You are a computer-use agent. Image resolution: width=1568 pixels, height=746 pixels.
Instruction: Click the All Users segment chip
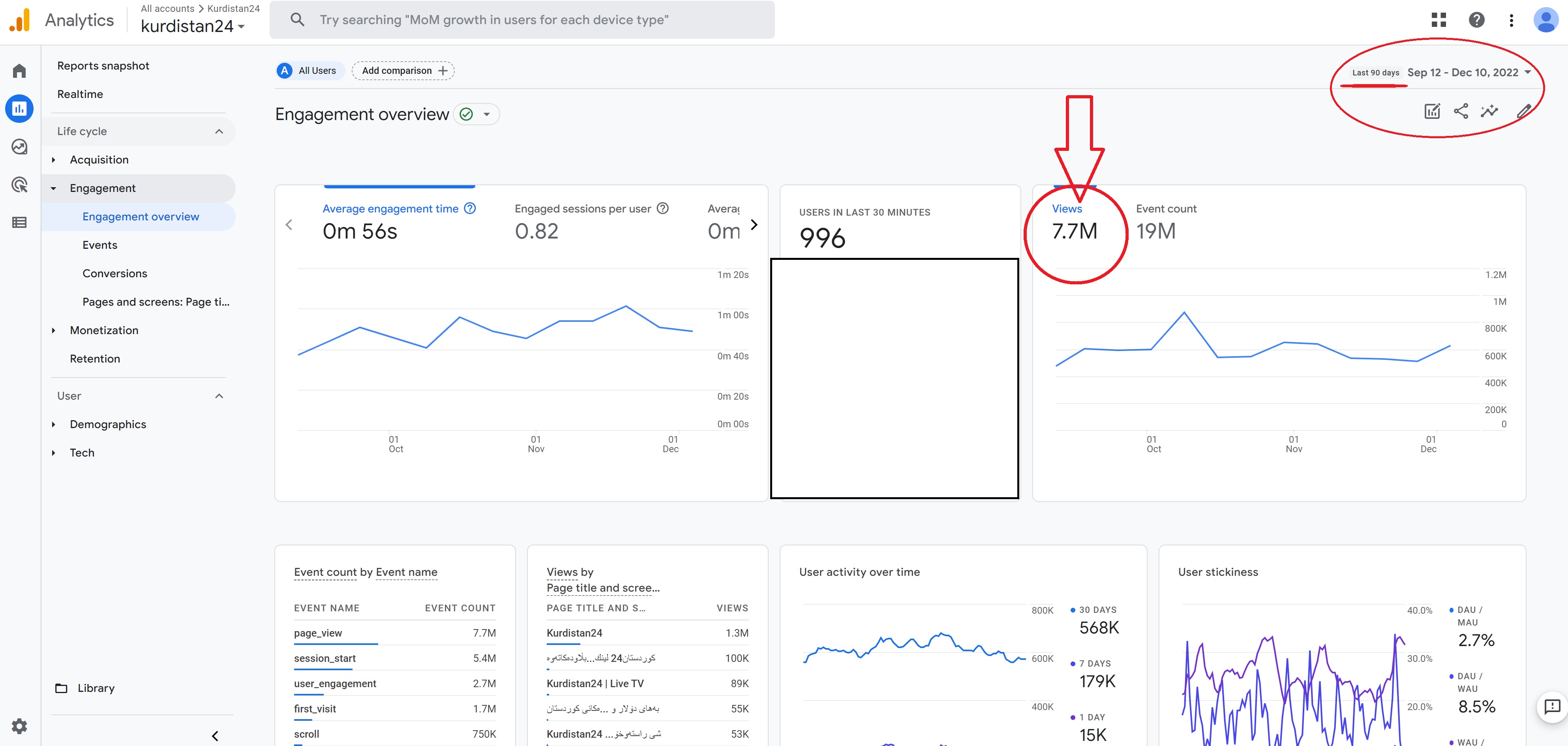click(310, 71)
